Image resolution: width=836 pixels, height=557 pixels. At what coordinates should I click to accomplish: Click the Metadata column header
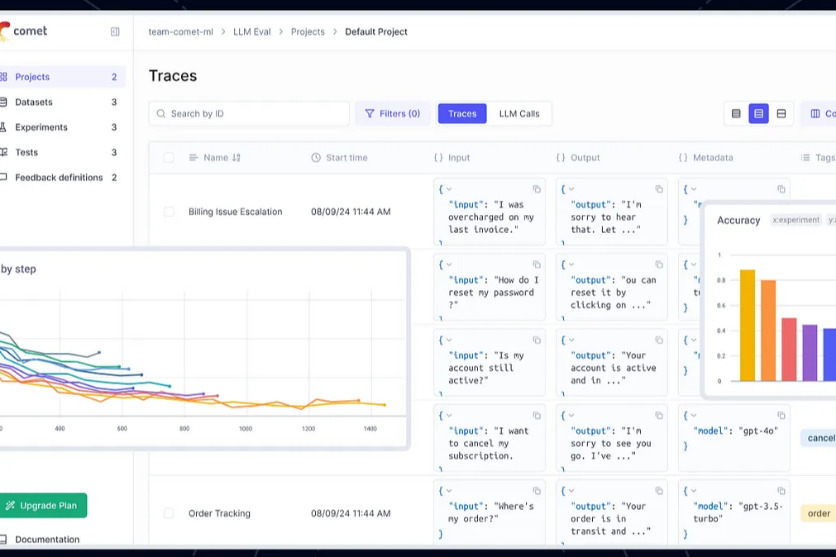click(x=706, y=157)
